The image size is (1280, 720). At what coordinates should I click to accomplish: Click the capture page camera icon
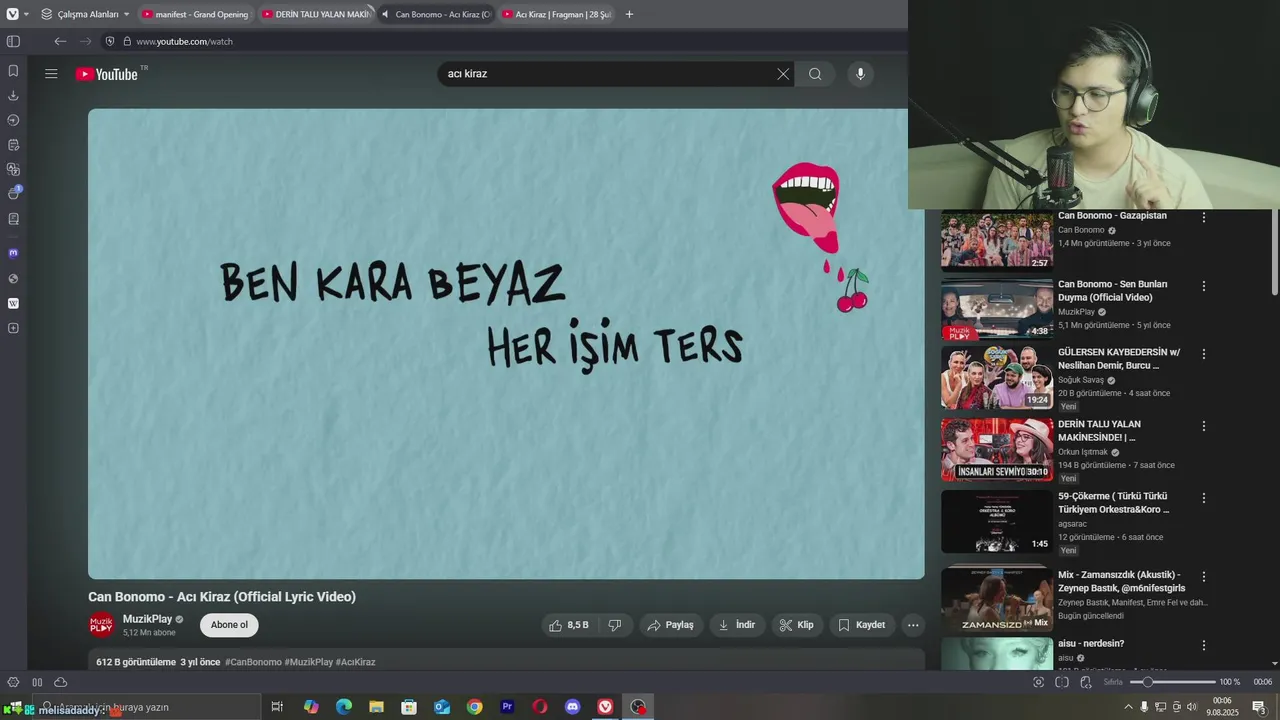click(x=1038, y=682)
